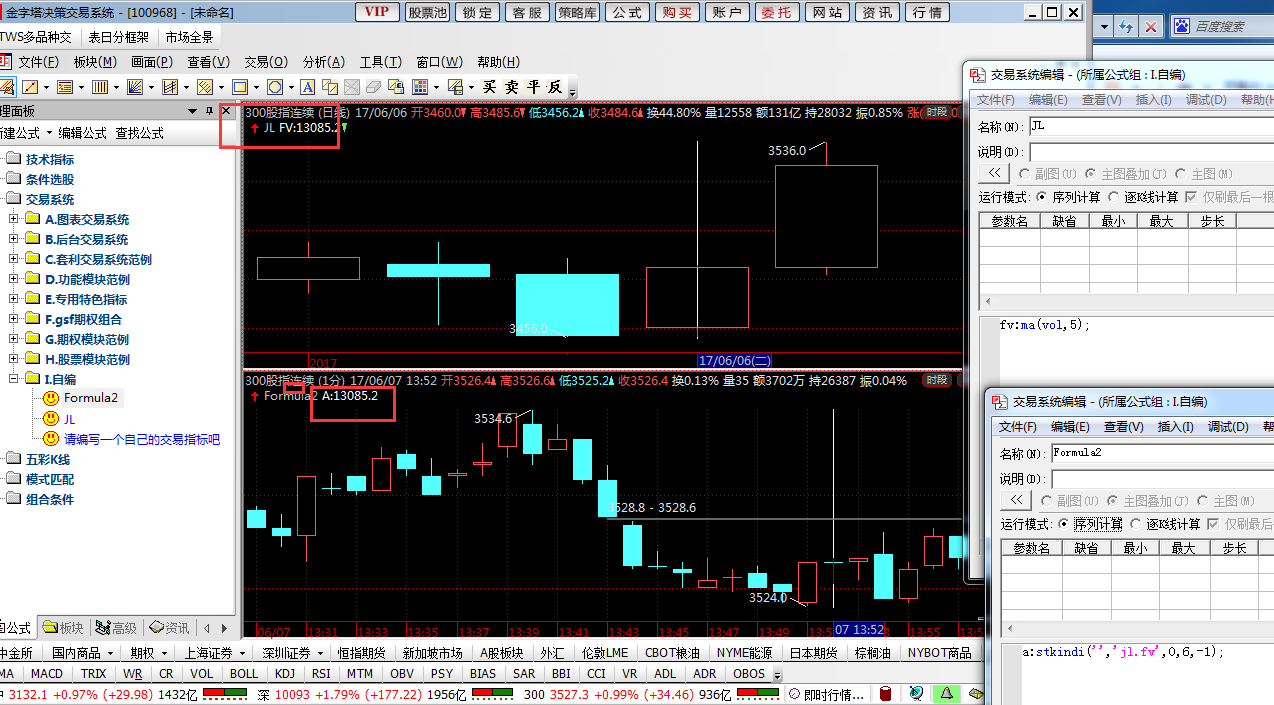Select the rectangle drawing tool
The height and width of the screenshot is (705, 1274).
tap(239, 87)
